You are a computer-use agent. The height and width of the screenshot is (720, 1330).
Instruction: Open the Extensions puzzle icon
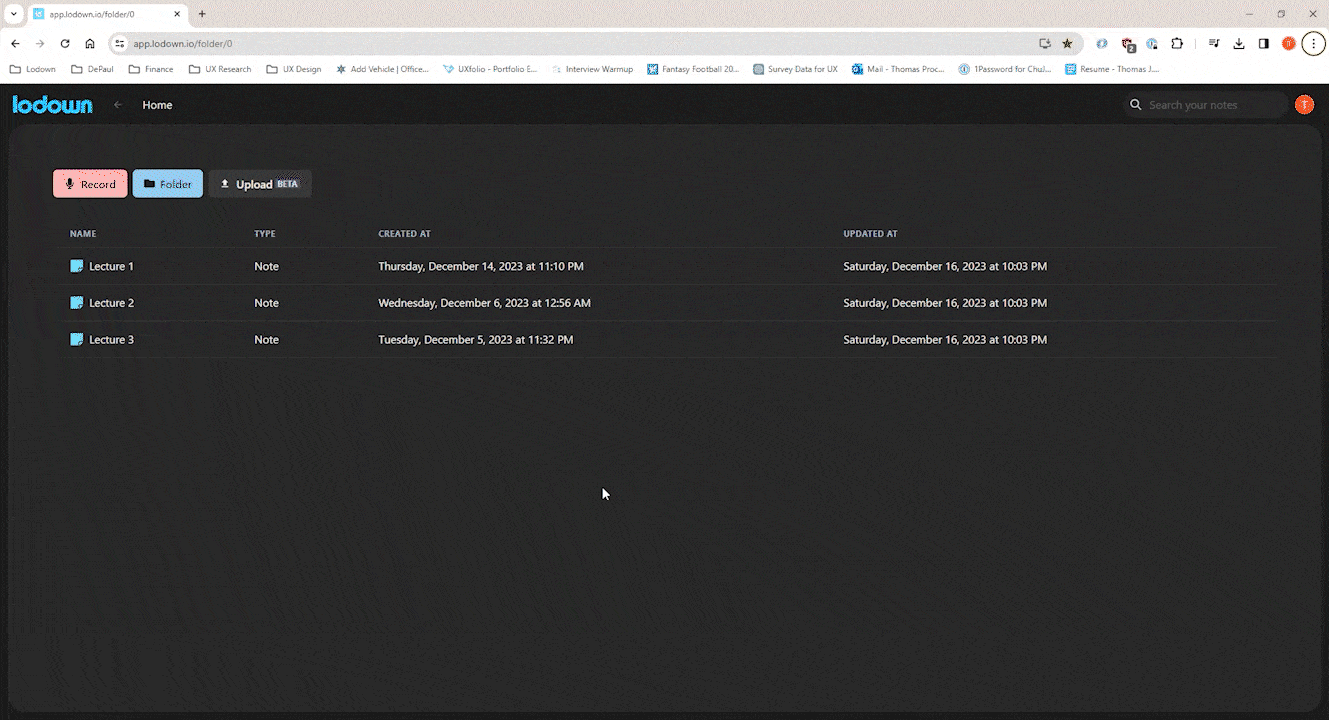(1177, 43)
